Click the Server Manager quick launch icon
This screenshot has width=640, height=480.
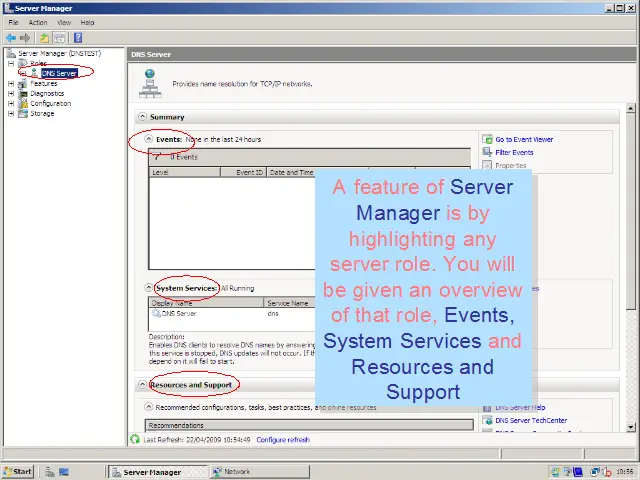pyautogui.click(x=49, y=472)
